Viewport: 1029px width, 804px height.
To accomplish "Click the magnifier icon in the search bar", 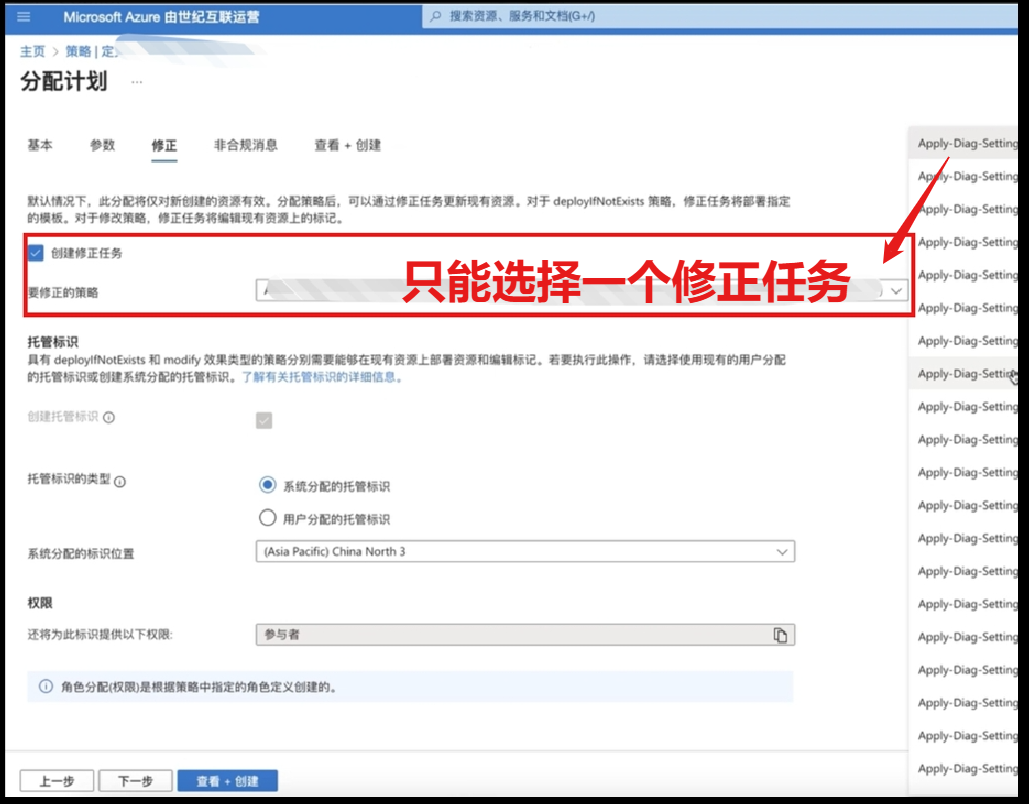I will 435,17.
